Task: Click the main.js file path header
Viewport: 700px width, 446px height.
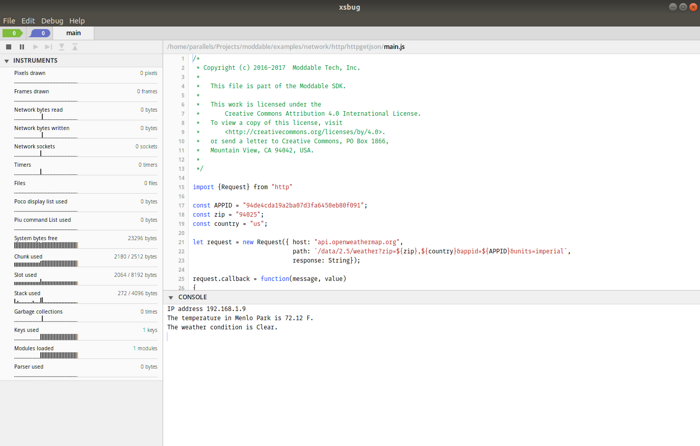Action: click(286, 47)
